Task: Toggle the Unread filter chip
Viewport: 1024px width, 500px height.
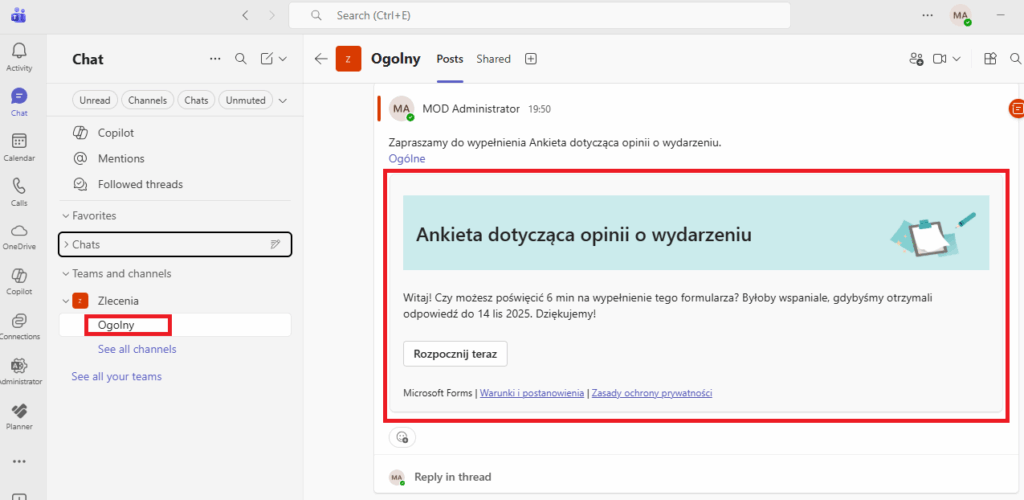Action: (x=94, y=100)
